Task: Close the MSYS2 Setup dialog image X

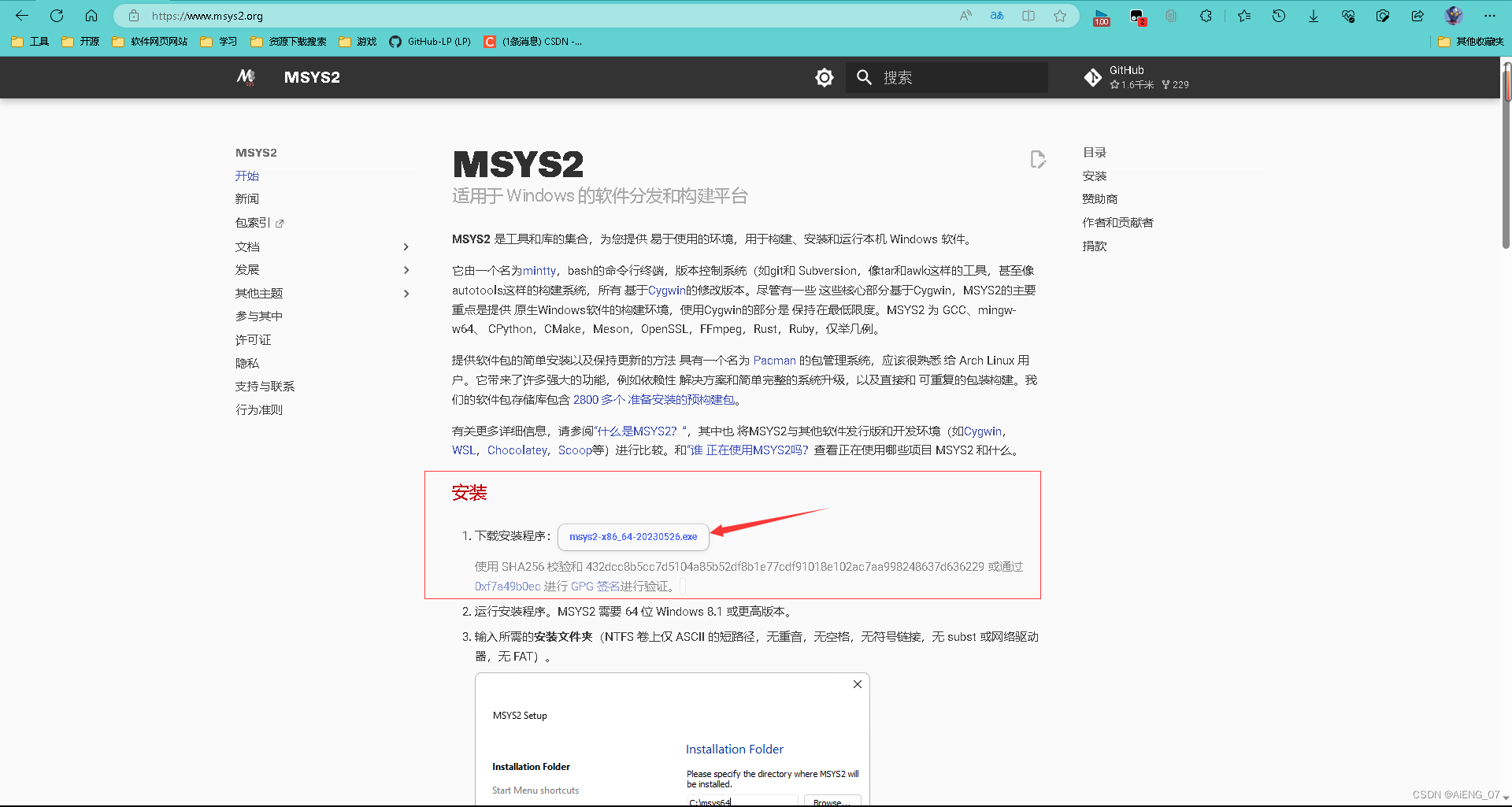Action: click(858, 684)
